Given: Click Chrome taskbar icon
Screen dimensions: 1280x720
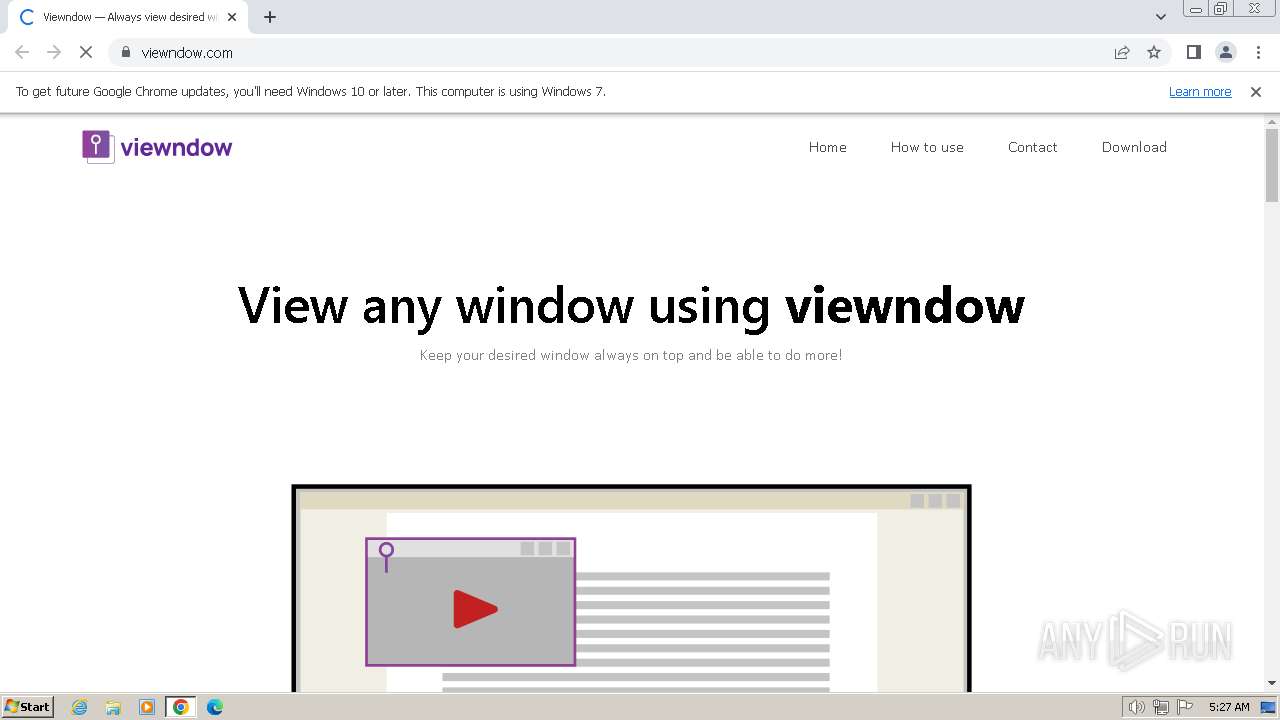Looking at the screenshot, I should coord(181,707).
